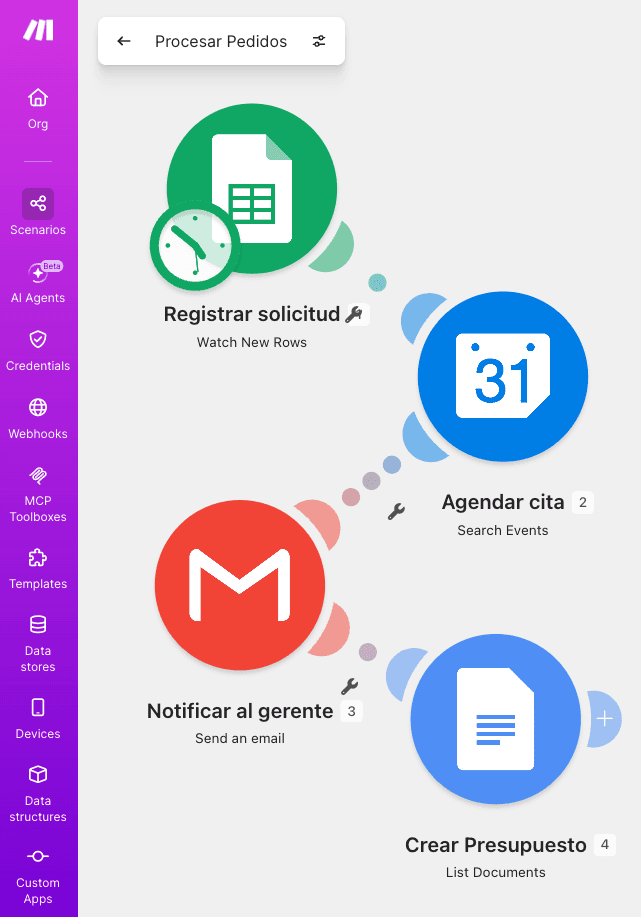This screenshot has height=917, width=641.
Task: Open the Gmail Notificar al gerente module
Action: point(240,585)
